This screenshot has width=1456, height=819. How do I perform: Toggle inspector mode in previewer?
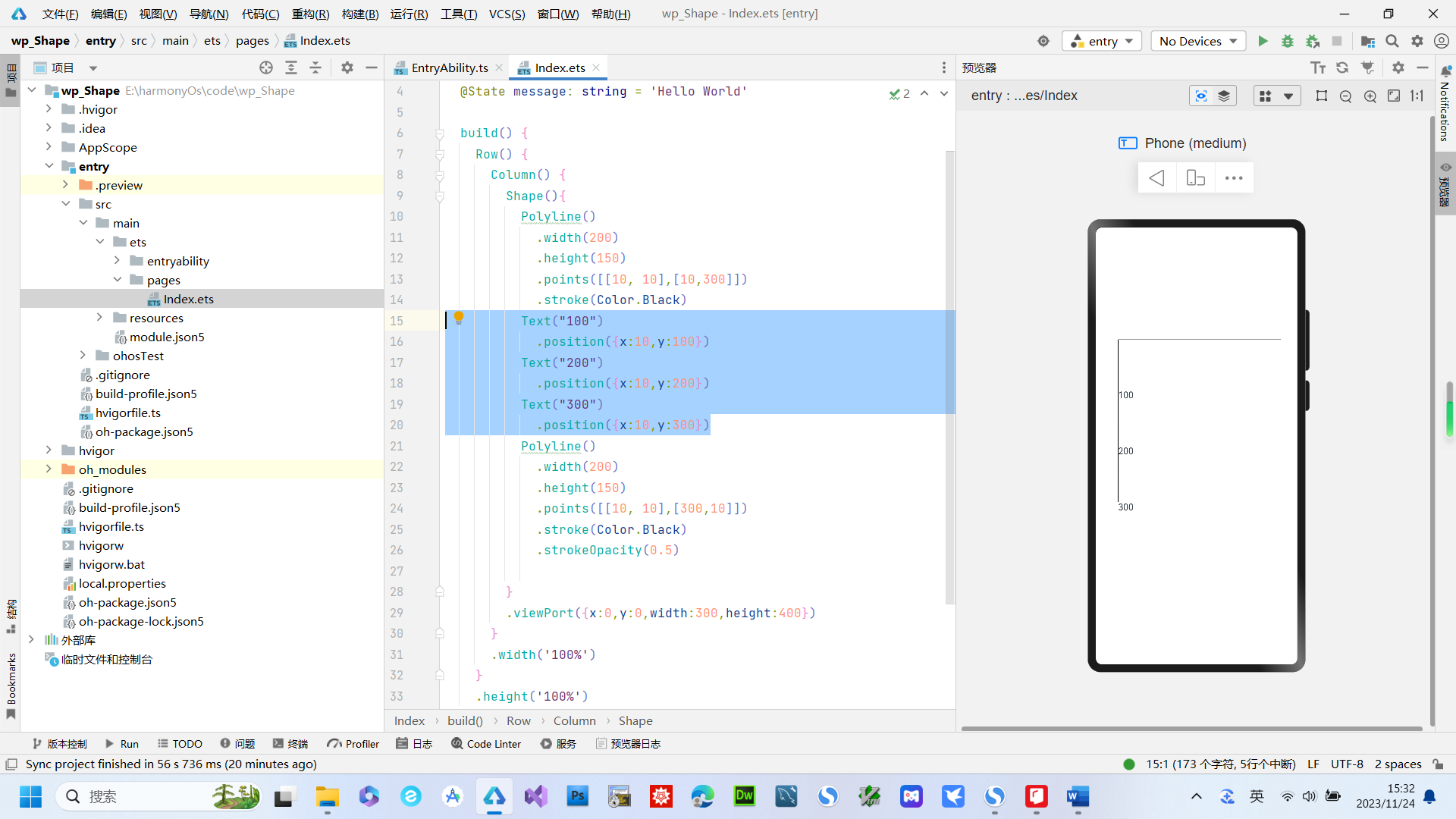1201,96
